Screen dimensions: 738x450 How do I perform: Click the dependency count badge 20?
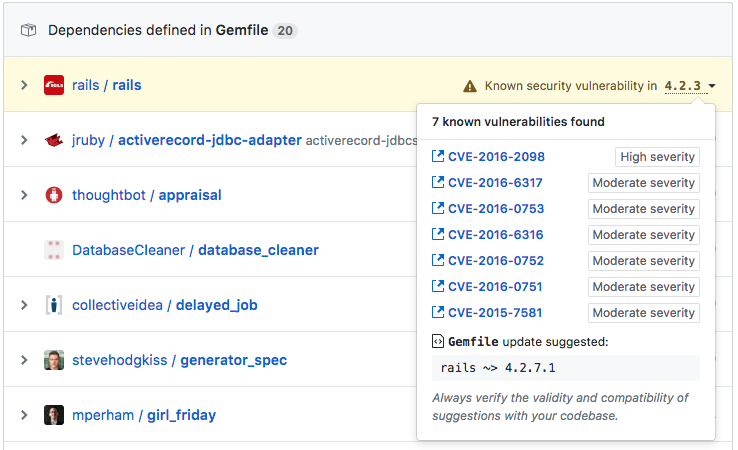[x=285, y=31]
